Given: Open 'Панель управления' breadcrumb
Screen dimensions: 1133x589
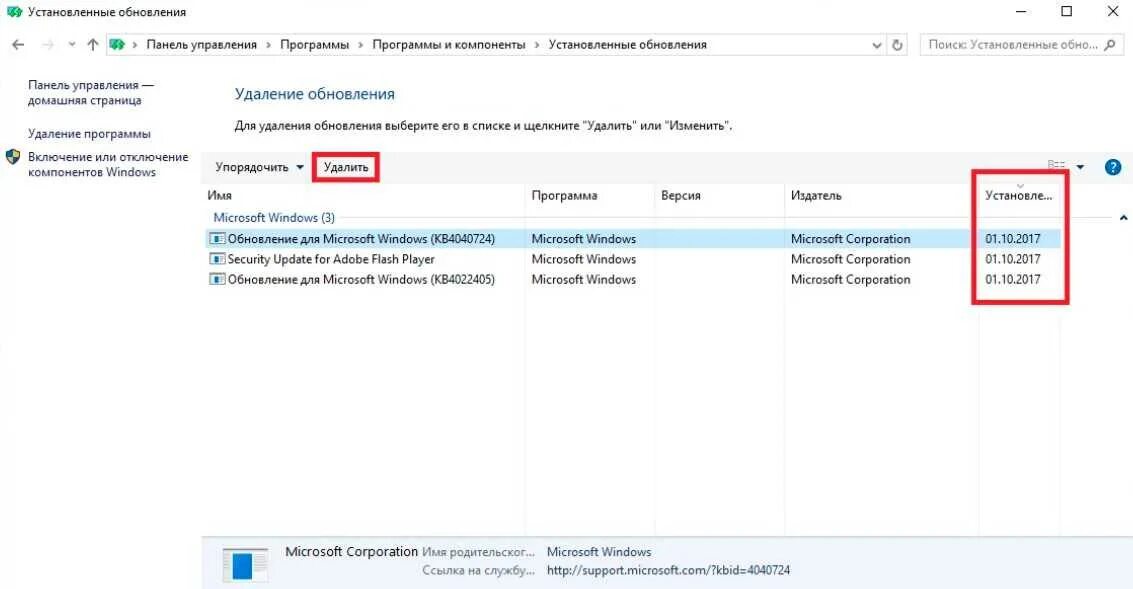Looking at the screenshot, I should (x=202, y=45).
